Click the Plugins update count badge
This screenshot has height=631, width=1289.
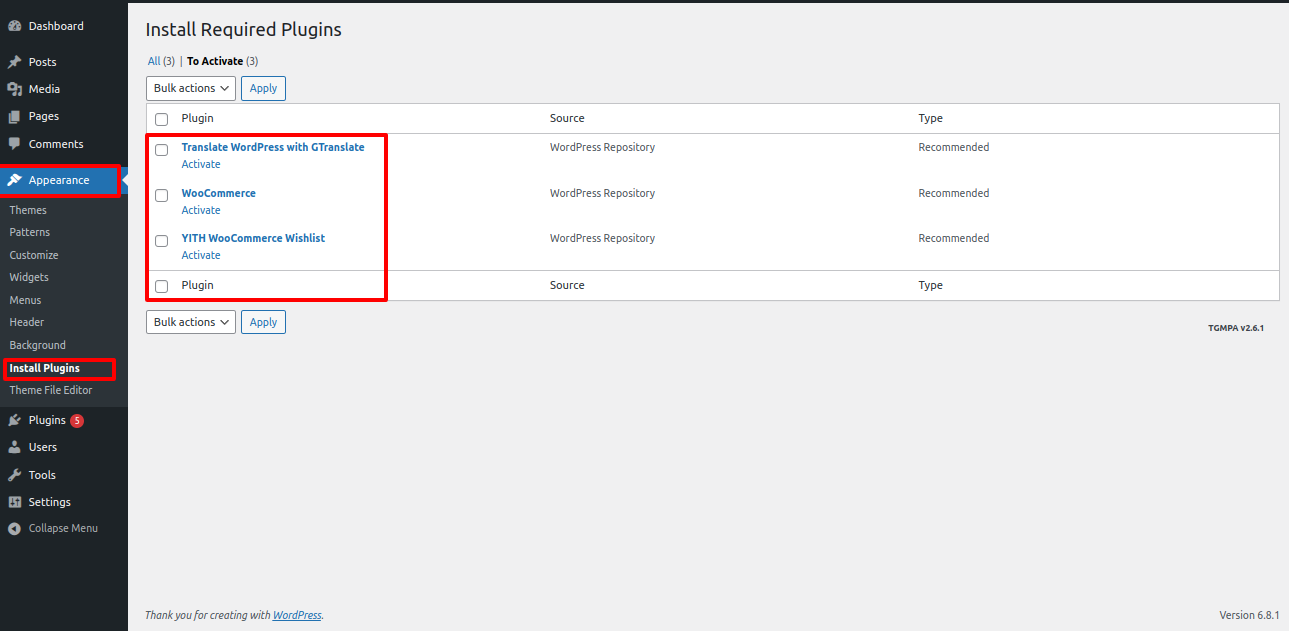(77, 421)
